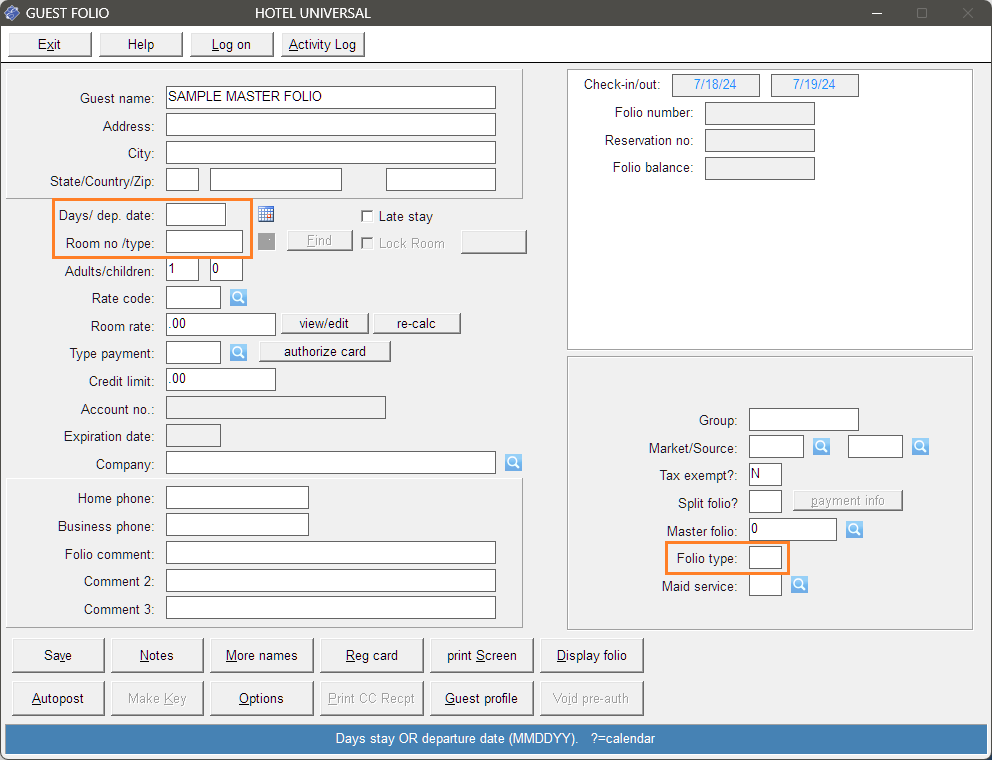This screenshot has height=760, width=992.
Task: Click the check-in date 7/18/24 button
Action: [716, 85]
